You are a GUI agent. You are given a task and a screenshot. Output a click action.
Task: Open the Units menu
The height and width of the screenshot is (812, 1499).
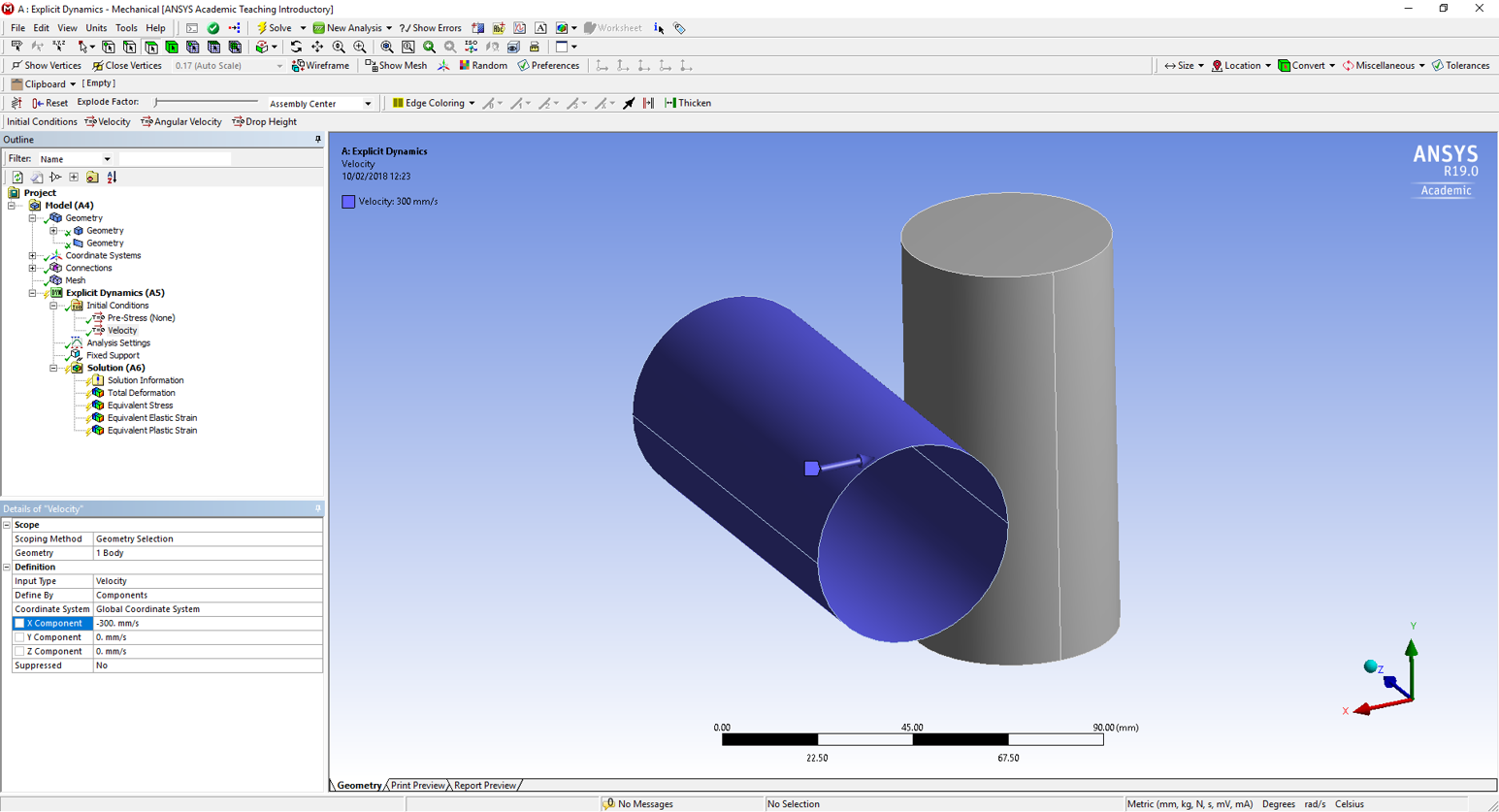pyautogui.click(x=96, y=28)
